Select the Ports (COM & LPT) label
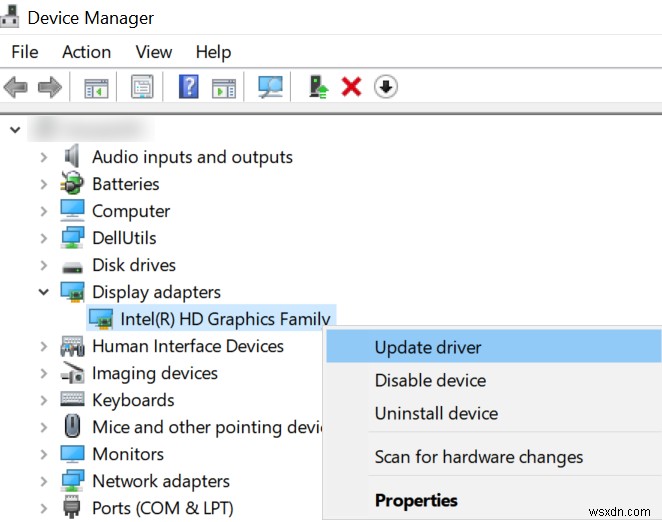 [x=163, y=508]
